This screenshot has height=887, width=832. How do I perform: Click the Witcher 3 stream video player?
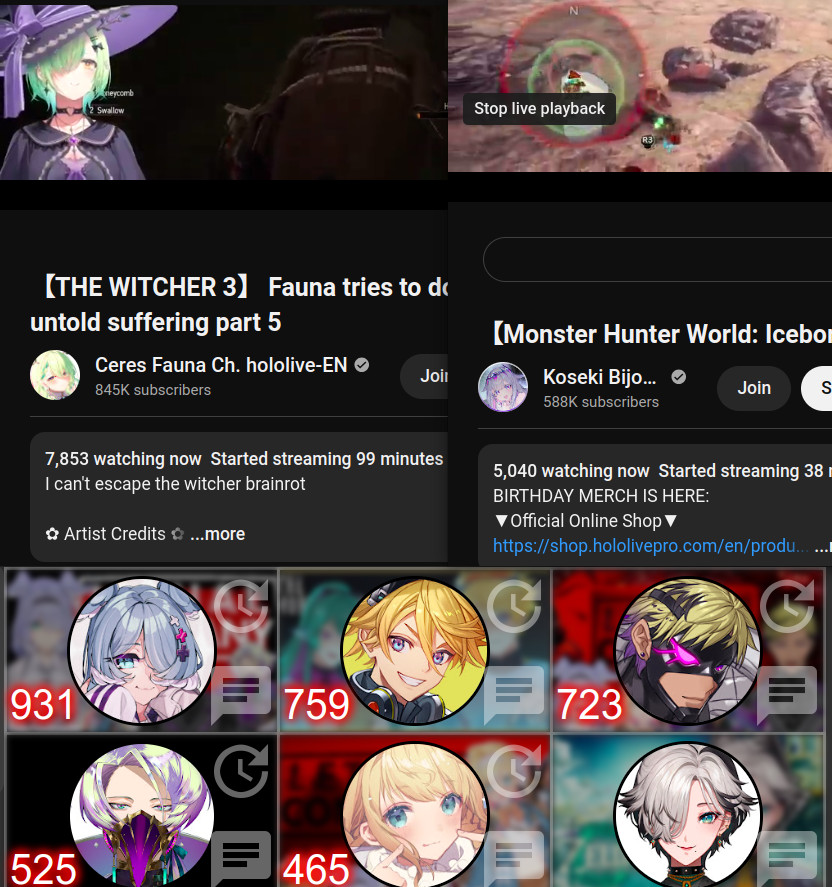(224, 91)
